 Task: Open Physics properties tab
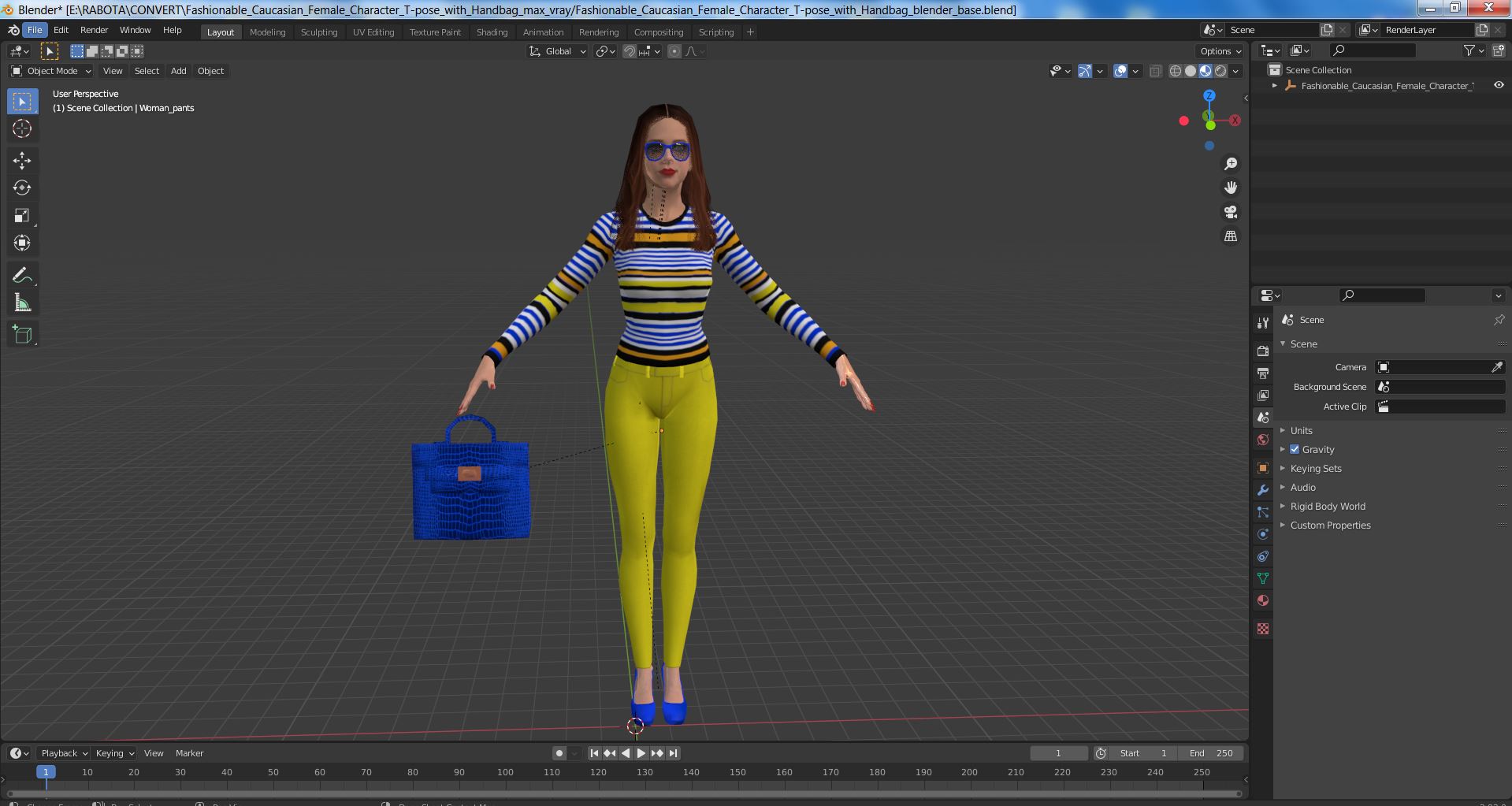(1263, 534)
